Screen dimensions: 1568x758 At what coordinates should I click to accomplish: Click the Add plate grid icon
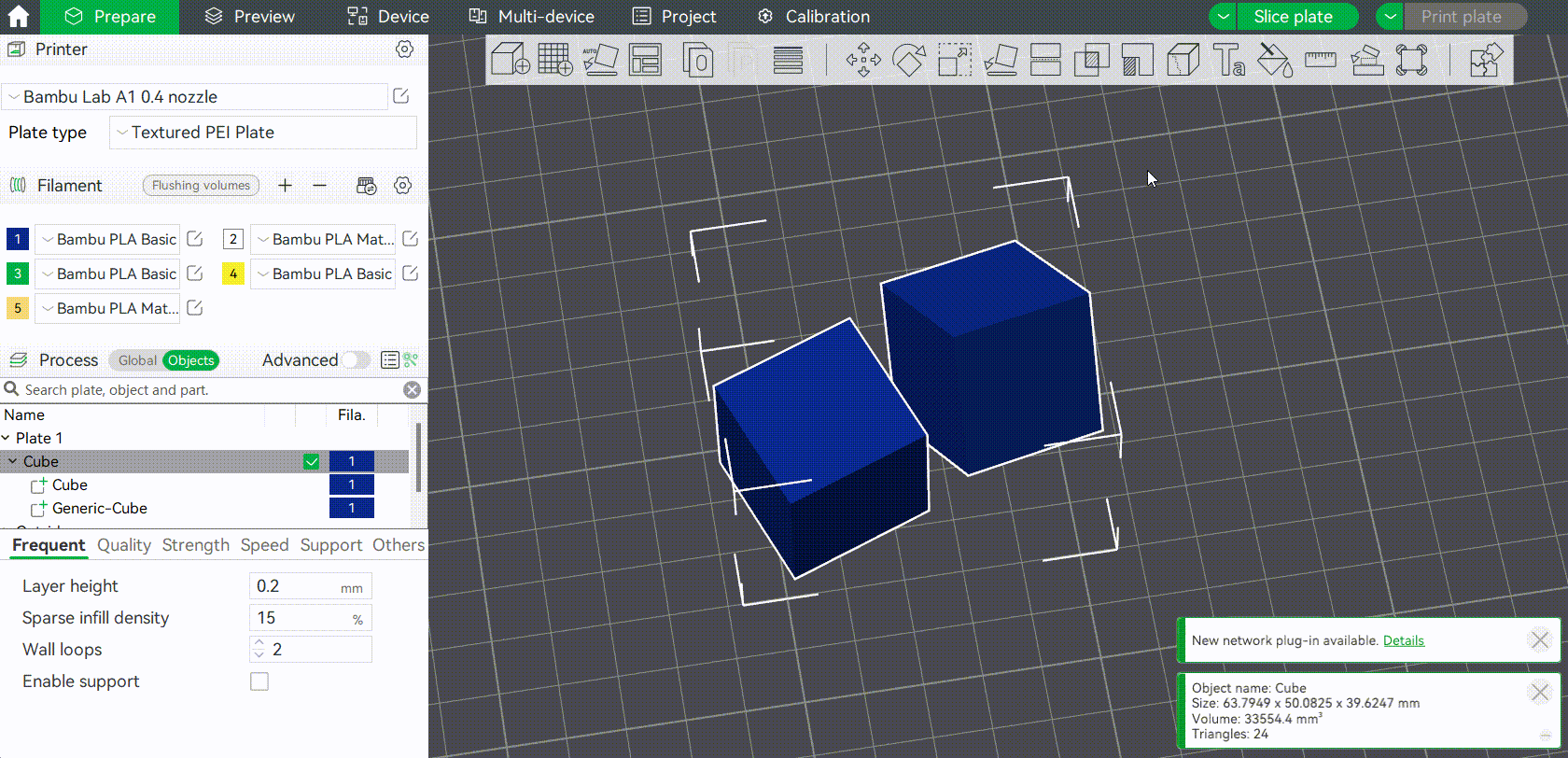coord(555,60)
